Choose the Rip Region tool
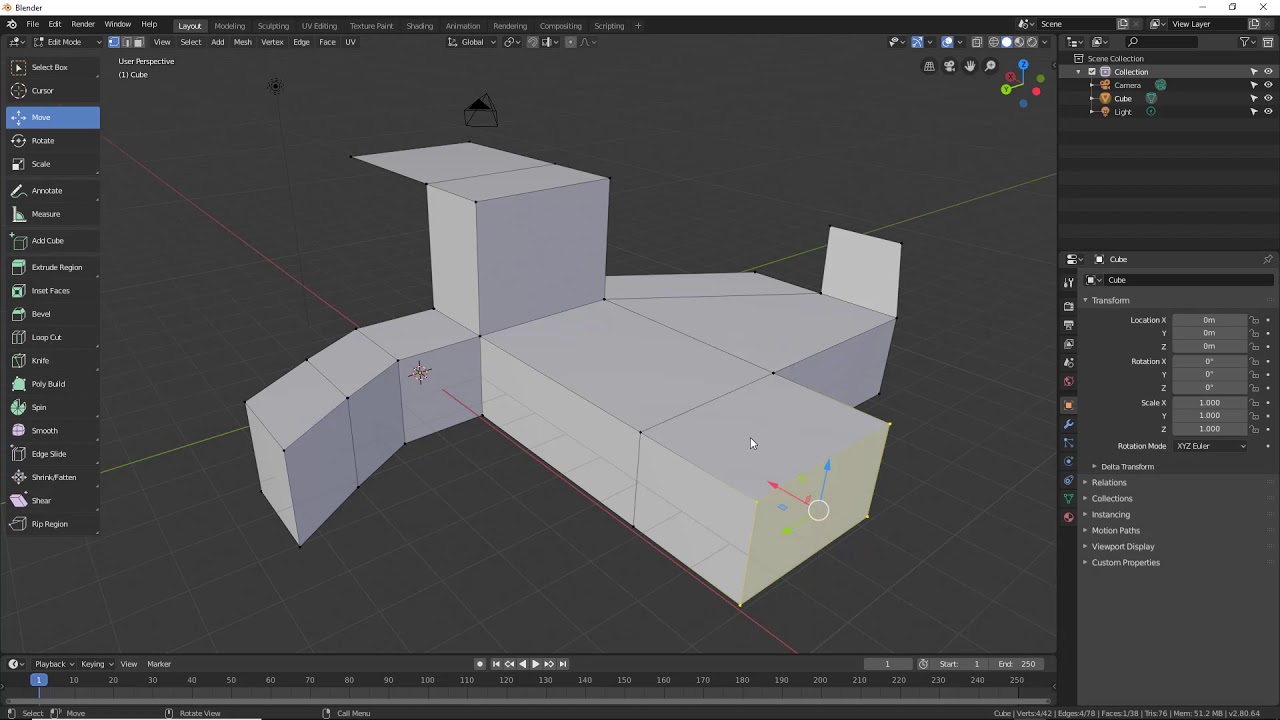The height and width of the screenshot is (720, 1280). 52,524
